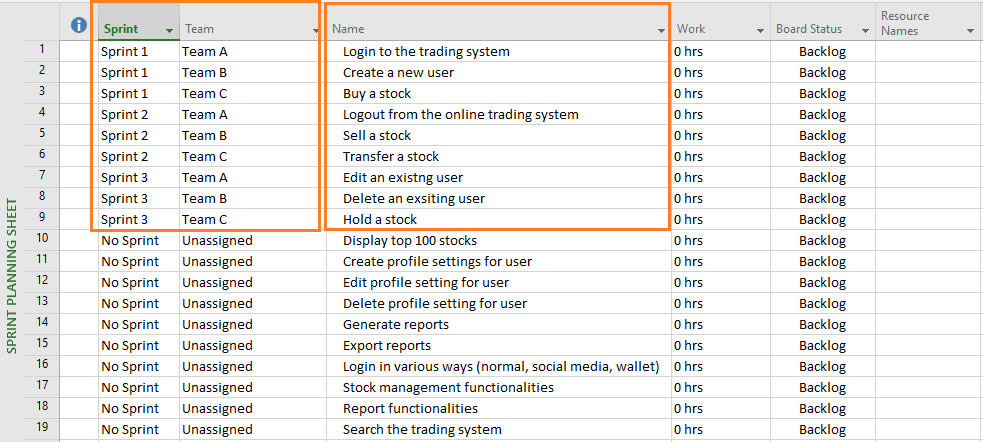983x442 pixels.
Task: Click task 'Display top 100 stocks'
Action: [410, 241]
